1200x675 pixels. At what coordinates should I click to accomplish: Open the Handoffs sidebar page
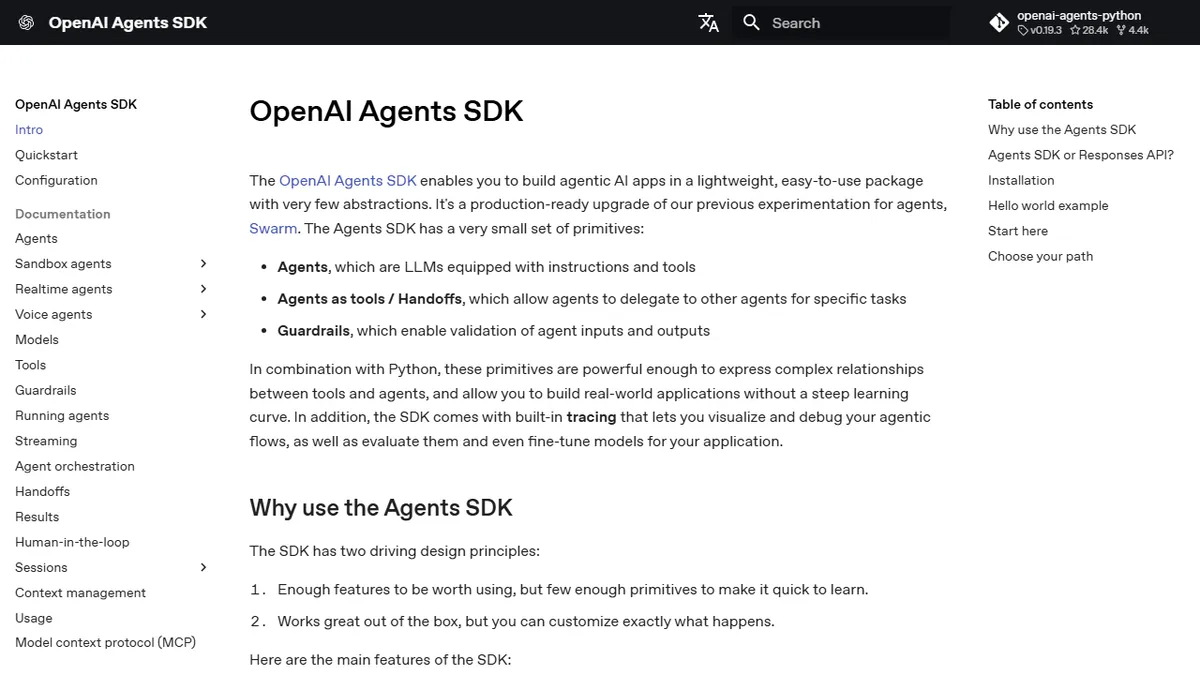click(x=42, y=491)
